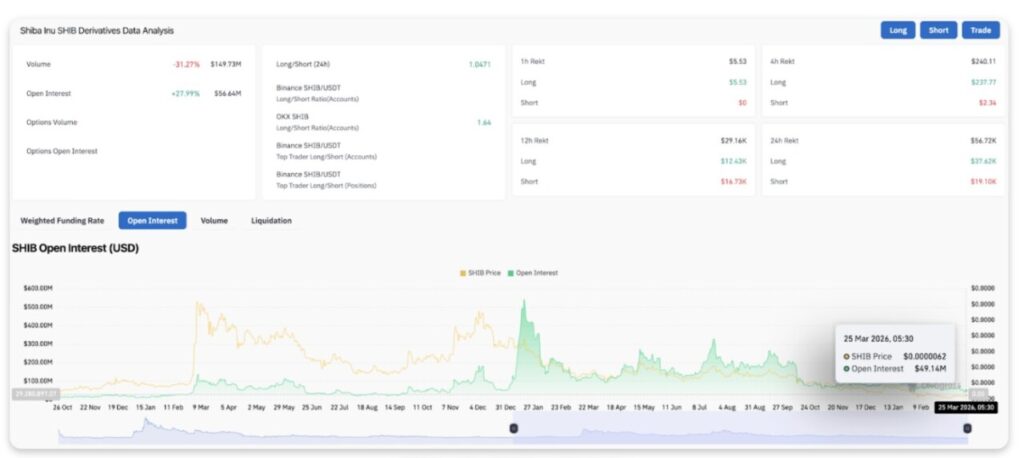
Task: Click the Long button
Action: 898,30
